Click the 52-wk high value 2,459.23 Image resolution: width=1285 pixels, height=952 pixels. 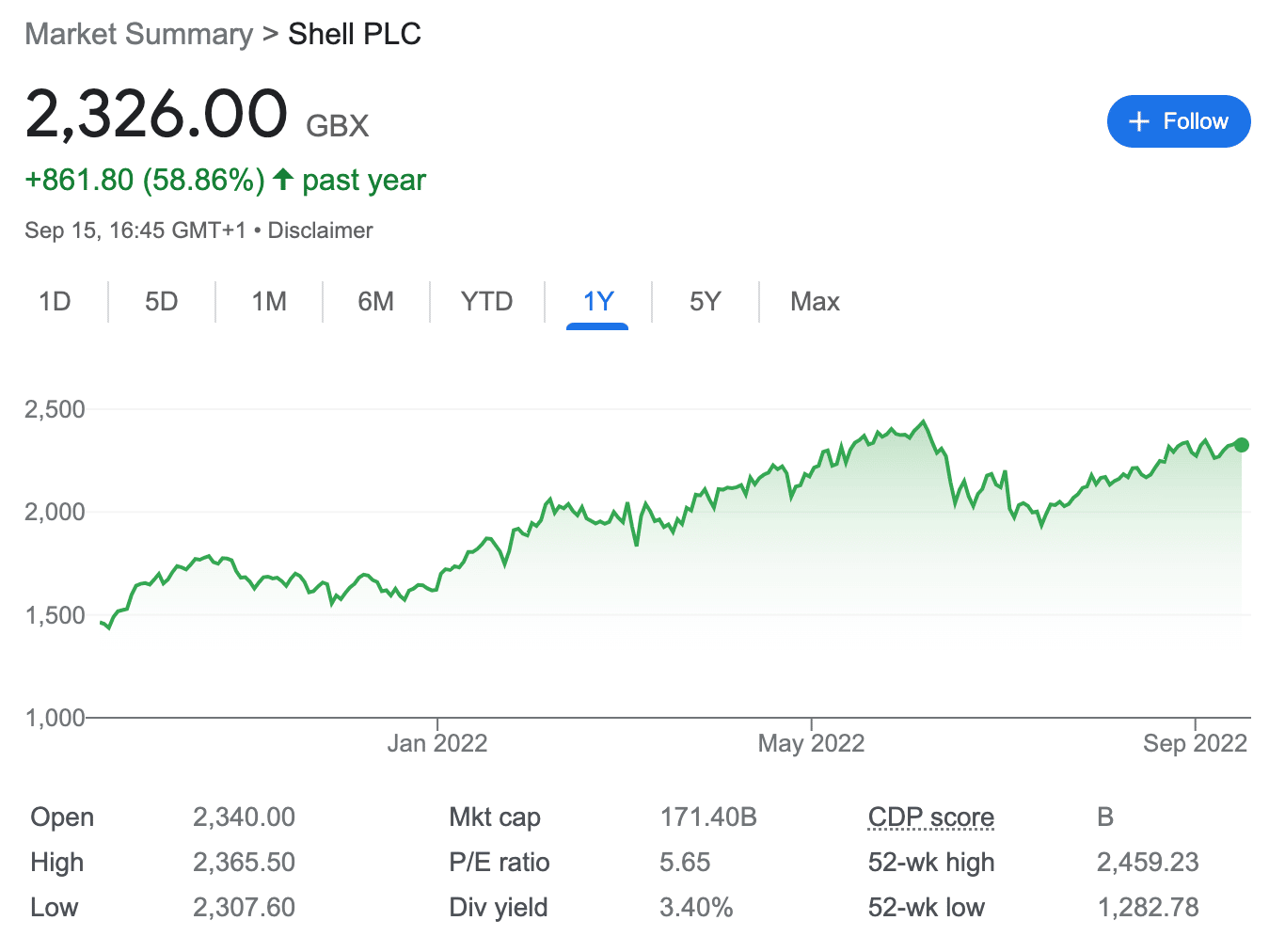1148,863
